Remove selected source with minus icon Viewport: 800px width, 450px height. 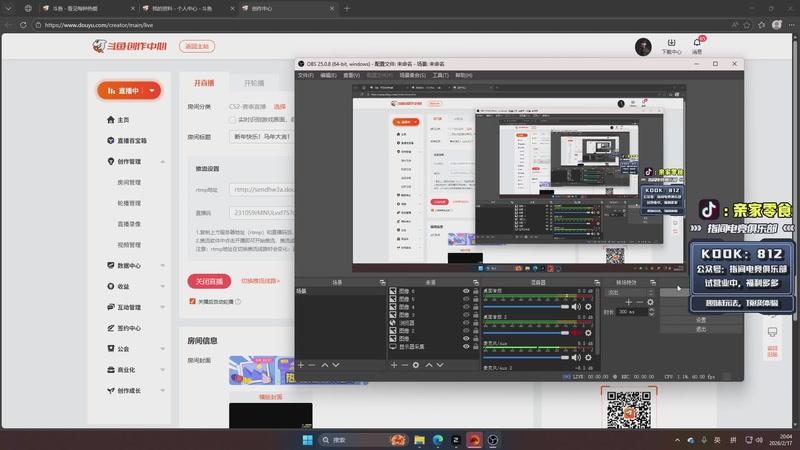pos(405,365)
